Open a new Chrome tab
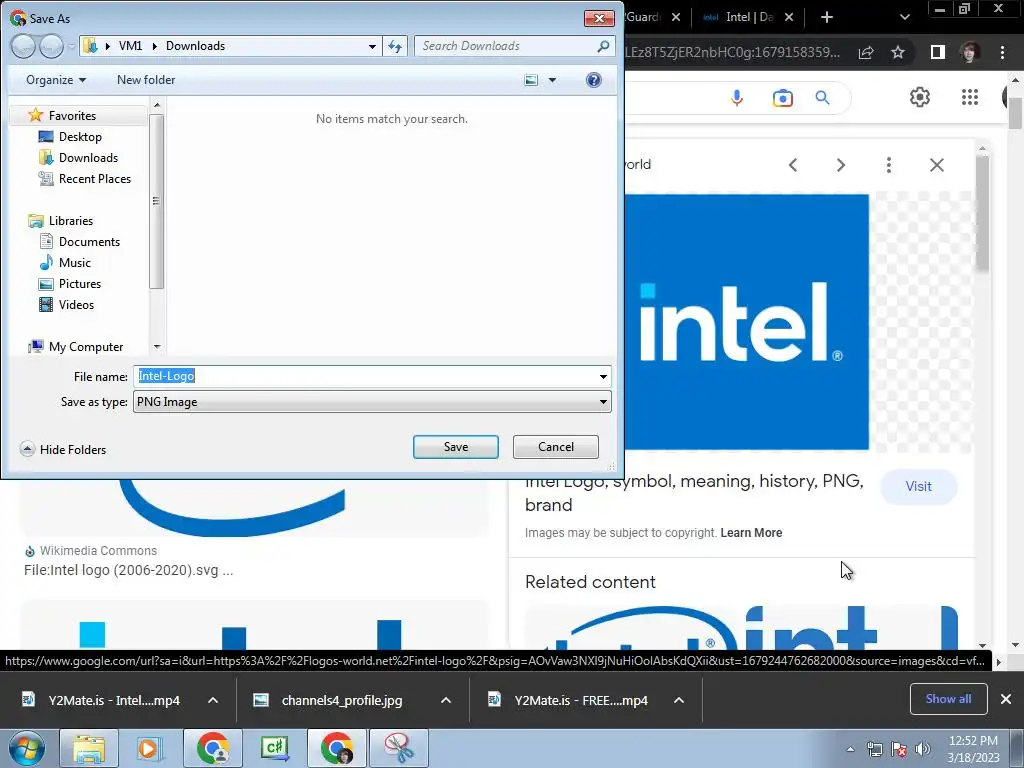The width and height of the screenshot is (1024, 768). 827,17
